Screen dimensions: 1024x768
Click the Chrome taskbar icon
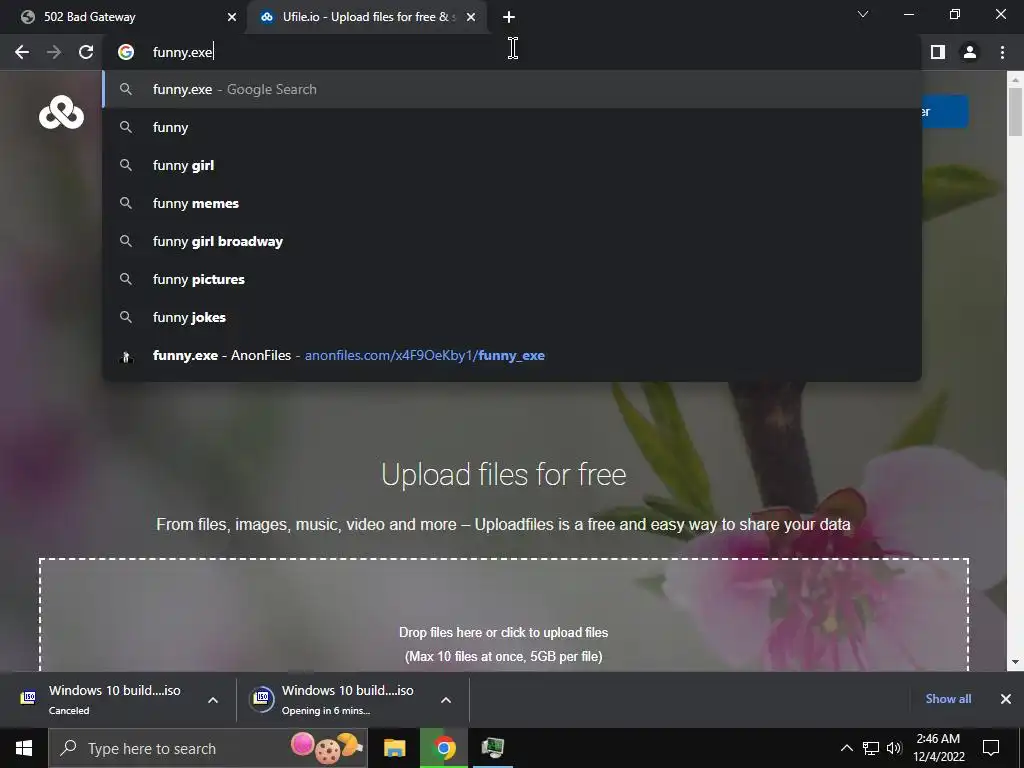pyautogui.click(x=444, y=748)
